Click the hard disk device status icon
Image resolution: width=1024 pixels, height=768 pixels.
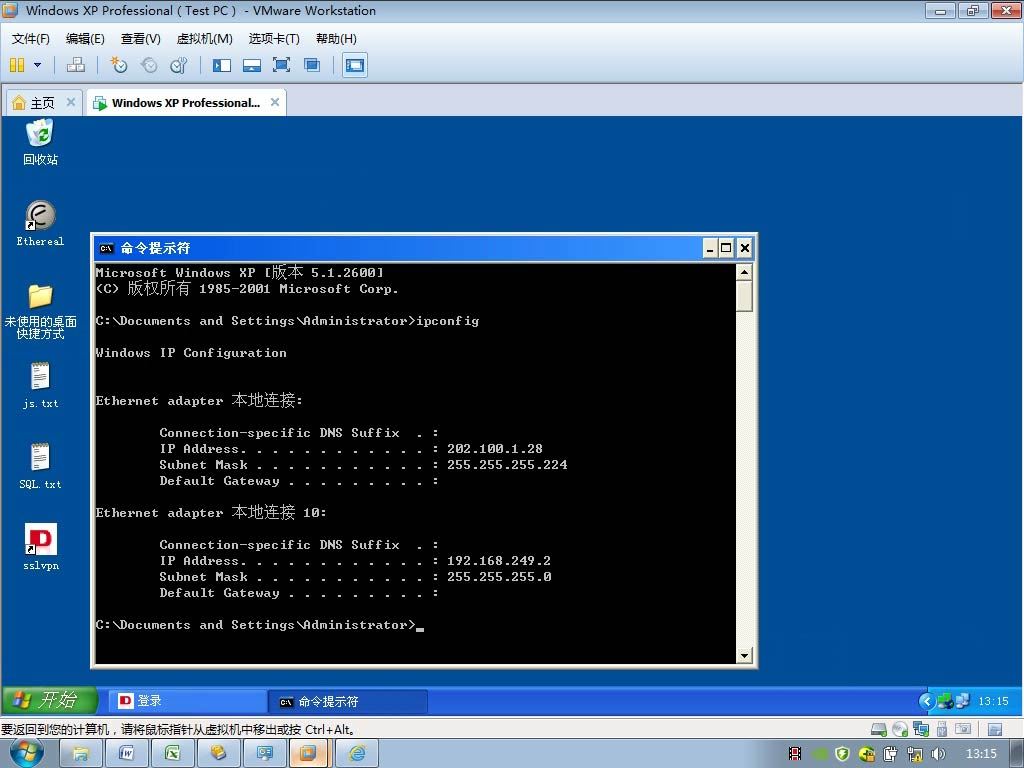click(x=879, y=729)
